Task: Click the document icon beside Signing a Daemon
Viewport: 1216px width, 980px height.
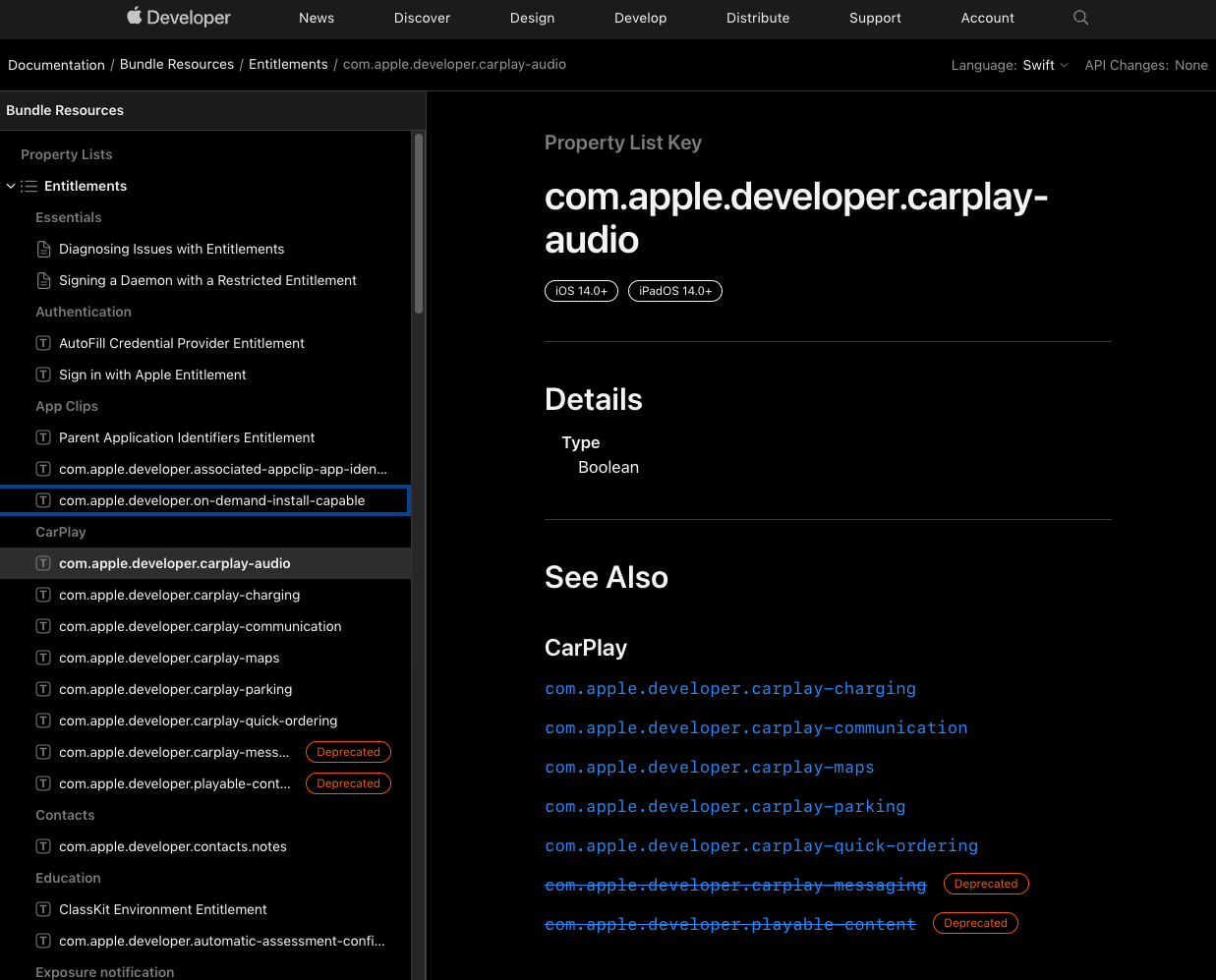Action: click(x=43, y=280)
